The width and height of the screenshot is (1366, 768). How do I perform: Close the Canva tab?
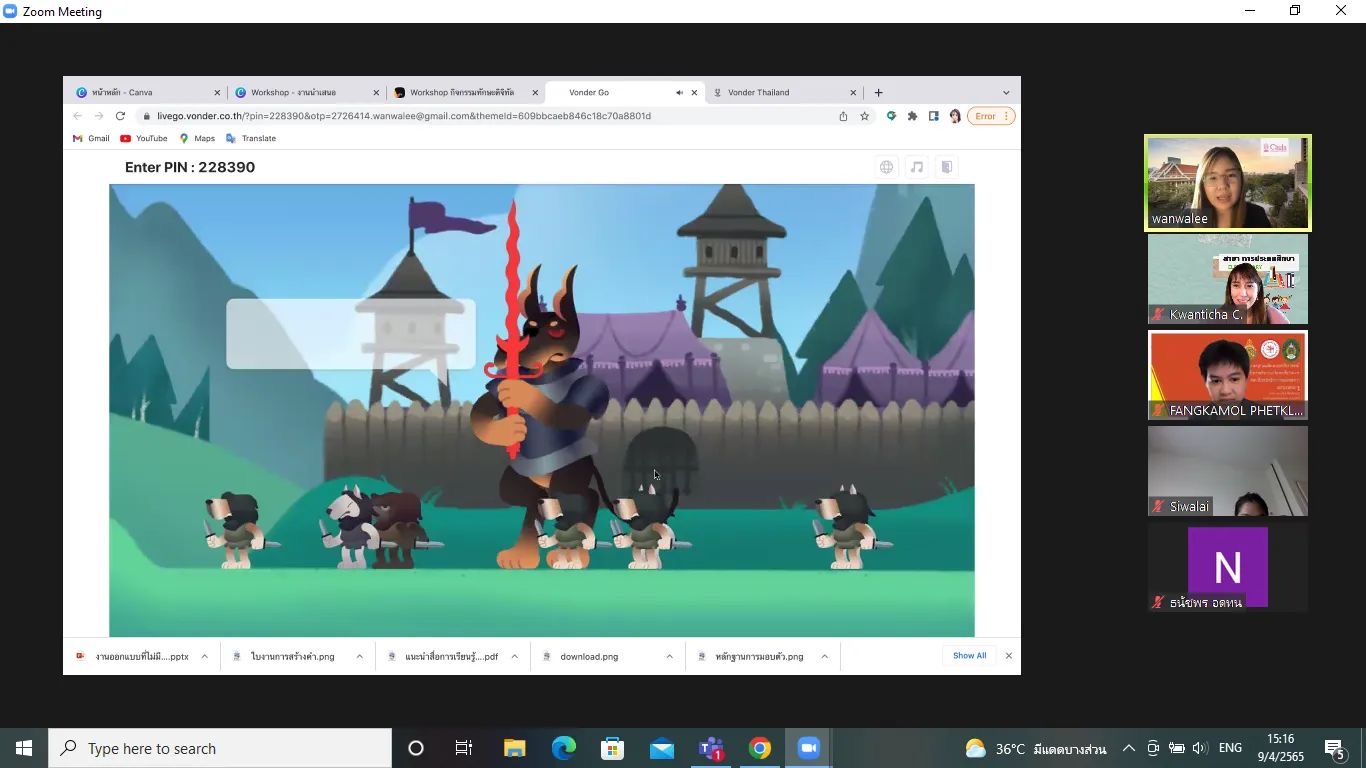coord(217,92)
